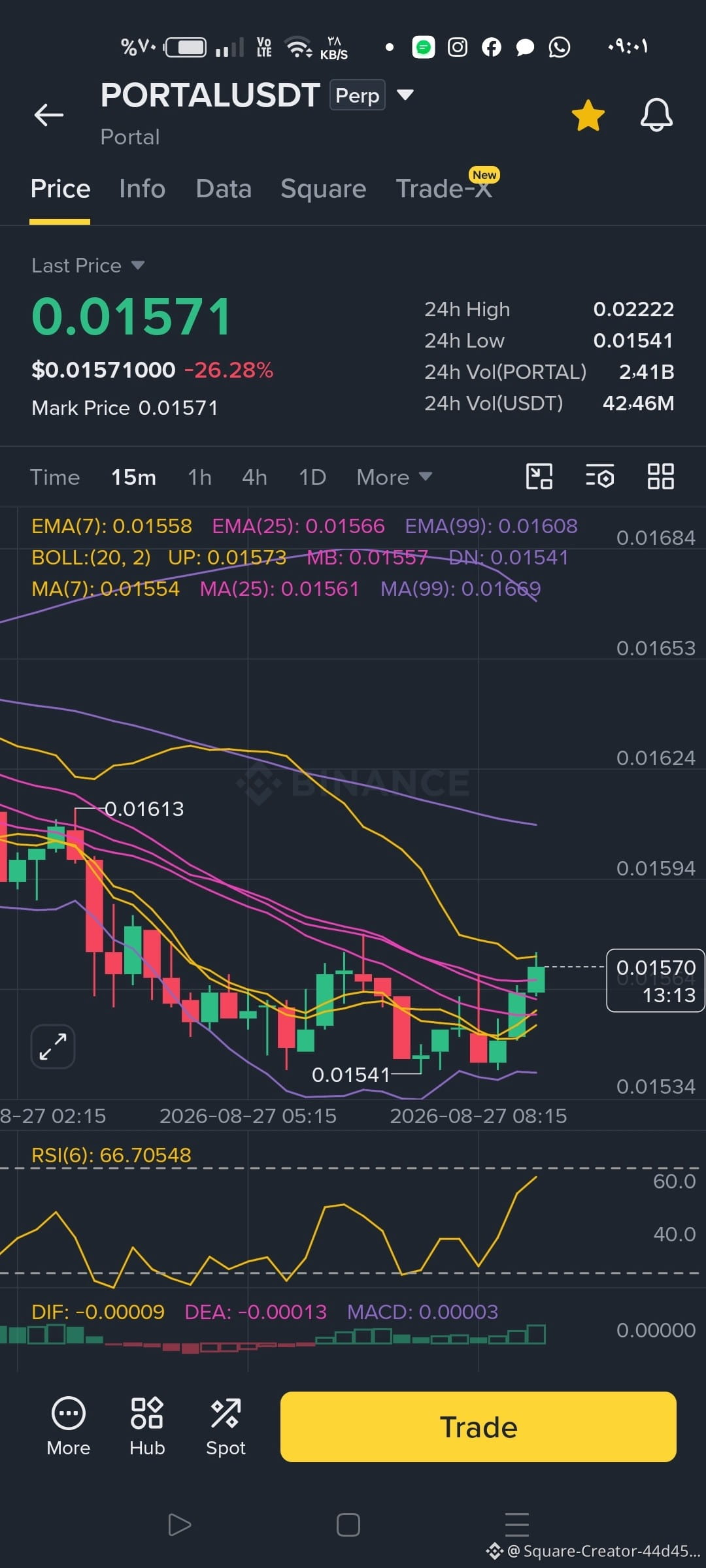Tap the 24h Low value 0.01541
This screenshot has height=1568, width=706.
(633, 340)
